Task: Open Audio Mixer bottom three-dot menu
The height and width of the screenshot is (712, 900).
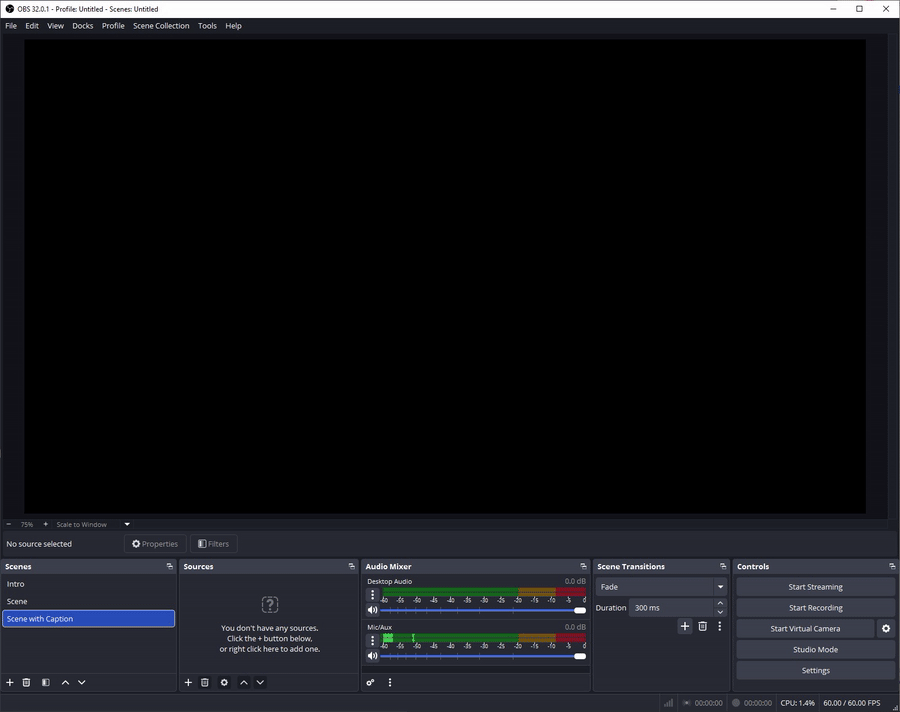Action: tap(390, 682)
